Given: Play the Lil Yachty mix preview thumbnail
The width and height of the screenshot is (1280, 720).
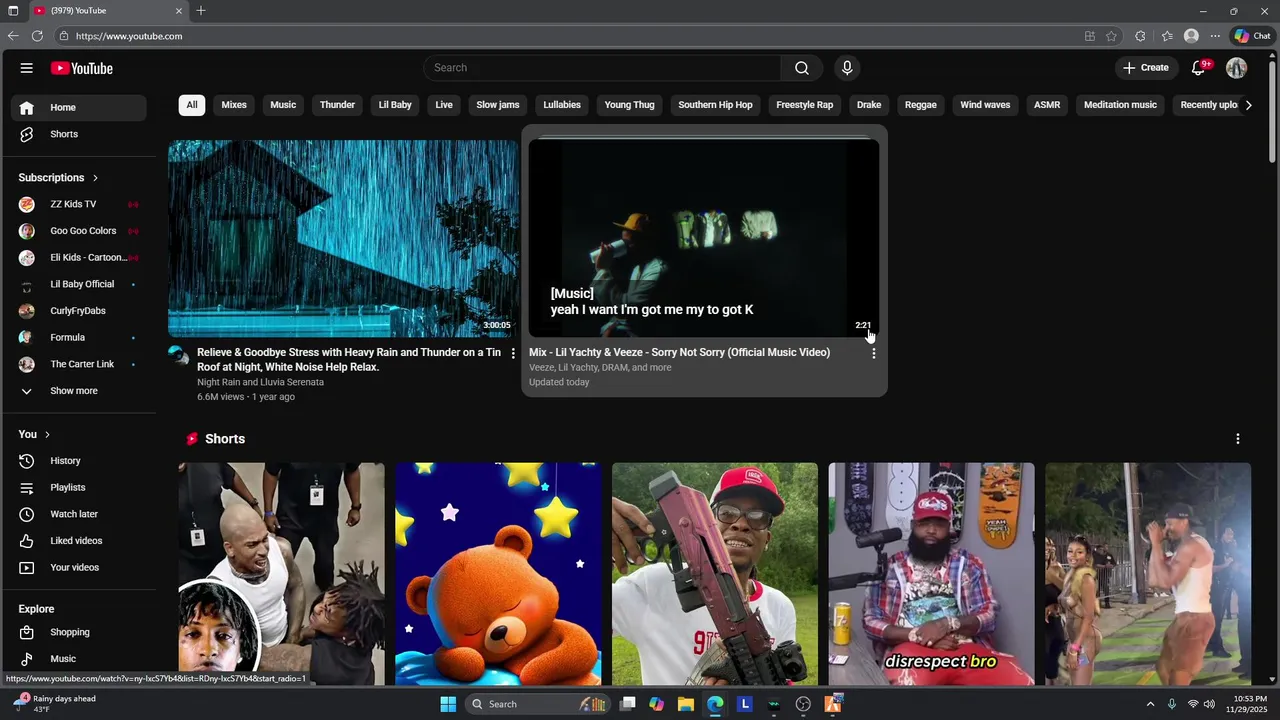Looking at the screenshot, I should coord(704,239).
